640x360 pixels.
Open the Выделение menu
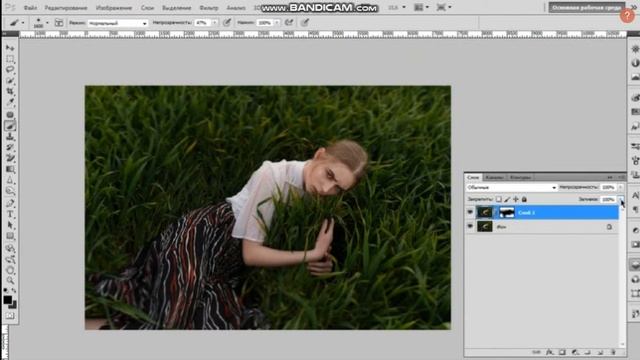(176, 8)
